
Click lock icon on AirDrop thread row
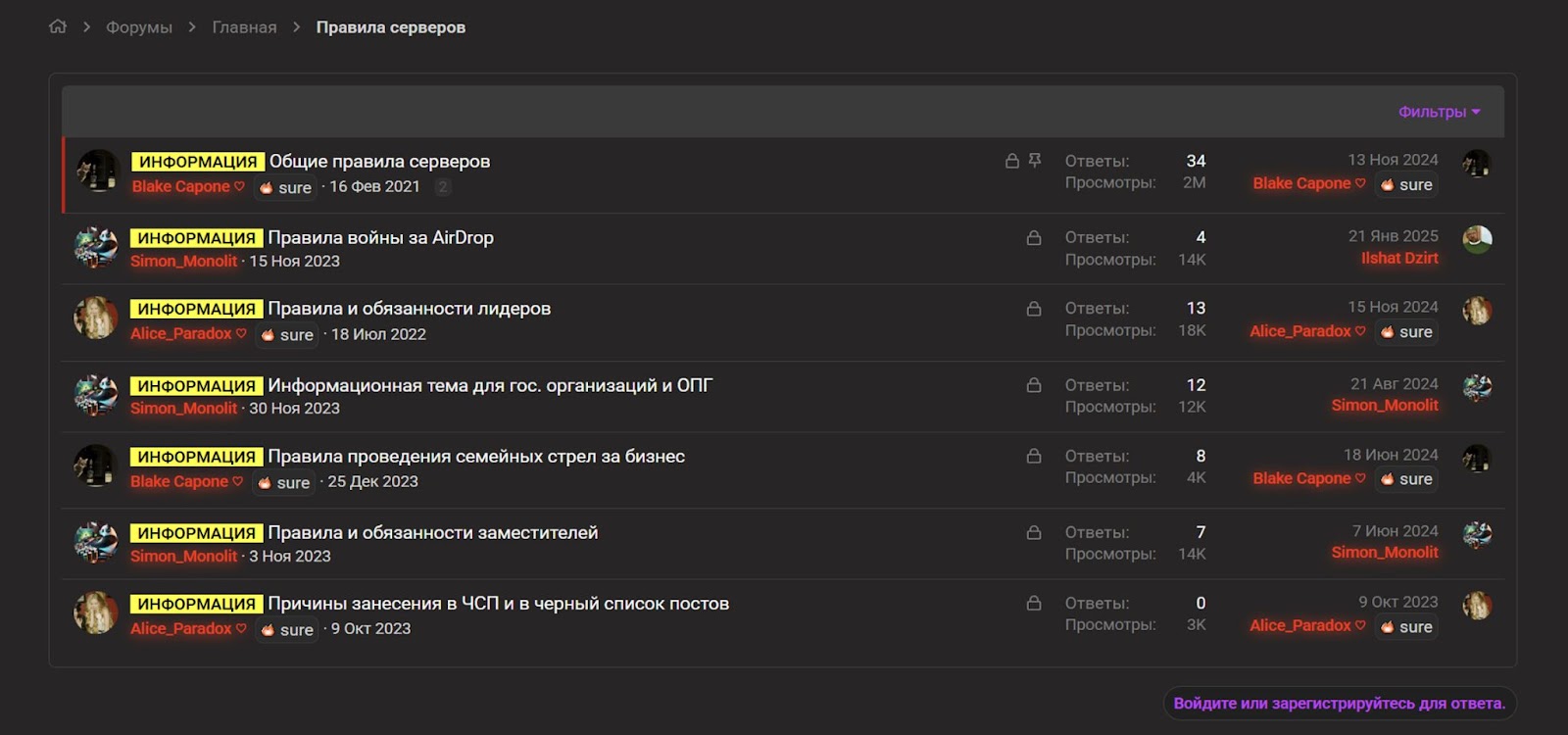[x=1034, y=237]
